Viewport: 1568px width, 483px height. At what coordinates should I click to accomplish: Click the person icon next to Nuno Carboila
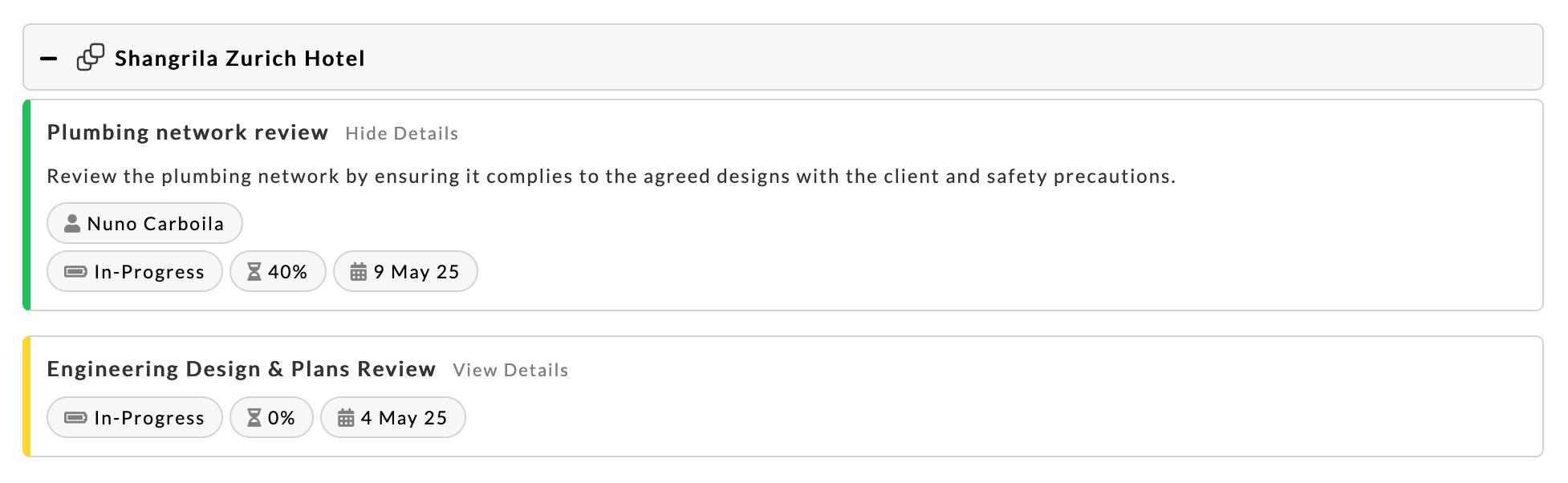coord(72,224)
